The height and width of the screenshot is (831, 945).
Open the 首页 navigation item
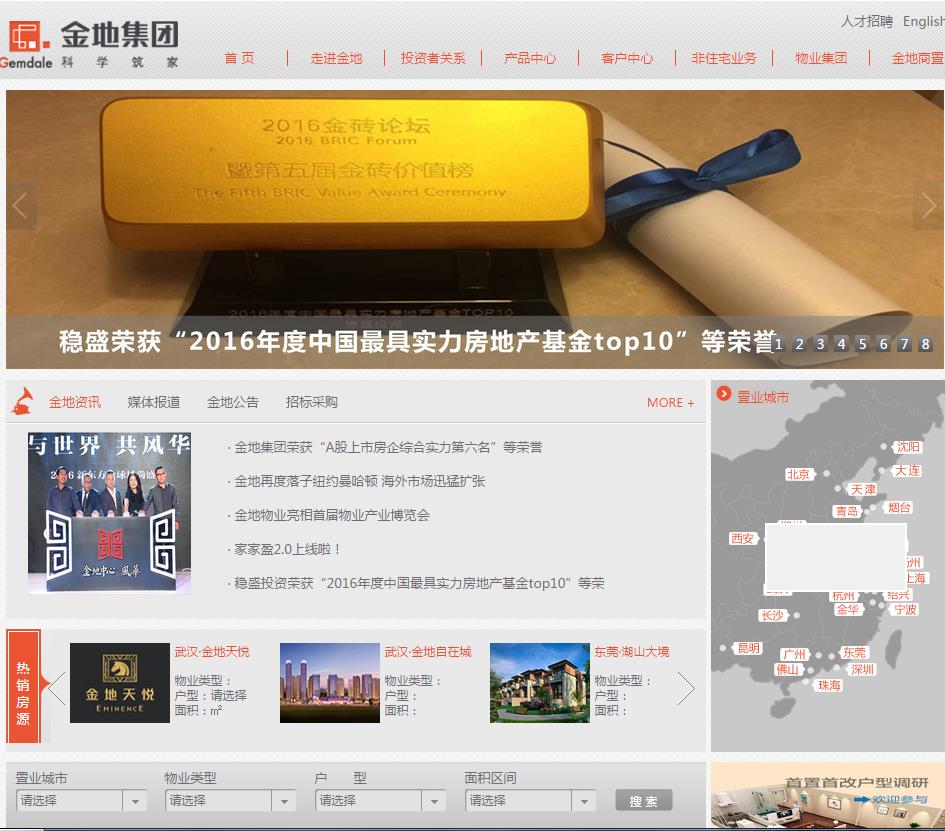point(239,58)
